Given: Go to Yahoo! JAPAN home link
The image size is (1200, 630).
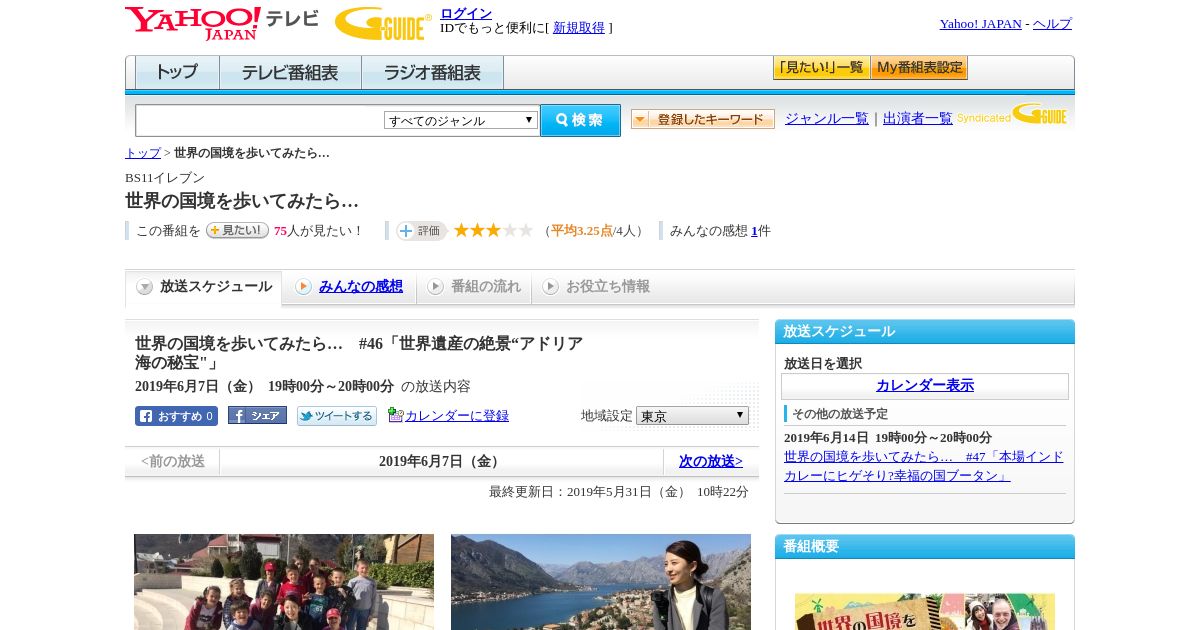Looking at the screenshot, I should click(980, 24).
